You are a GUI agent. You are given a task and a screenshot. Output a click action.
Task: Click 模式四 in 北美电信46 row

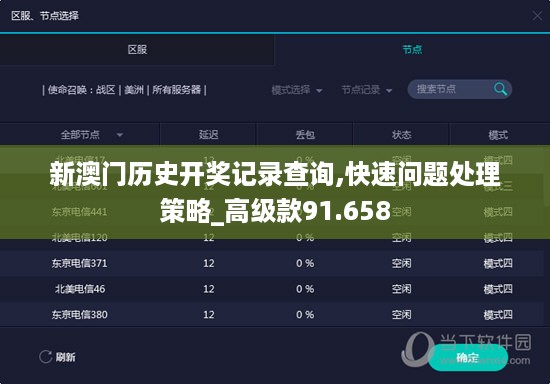(x=498, y=289)
